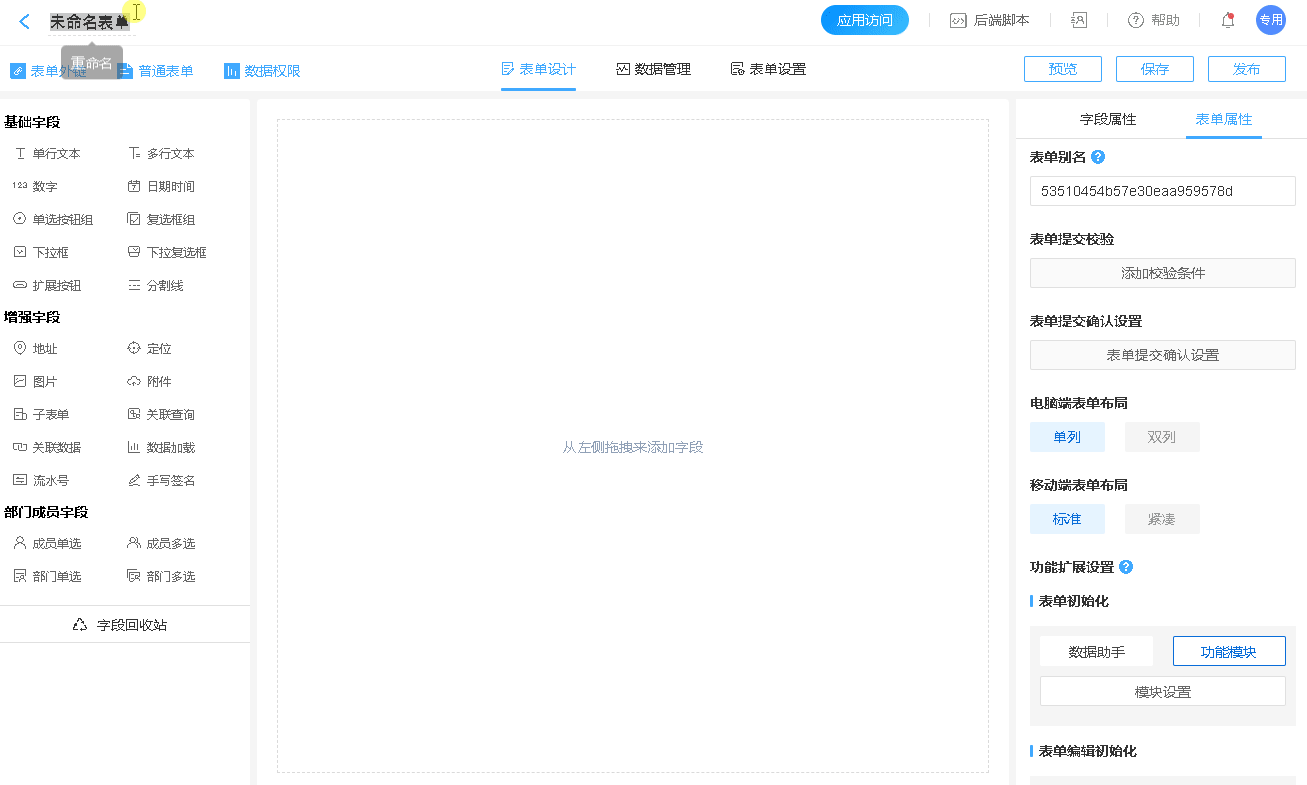1307x785 pixels.
Task: Click 添加校验条件 button
Action: (1162, 273)
